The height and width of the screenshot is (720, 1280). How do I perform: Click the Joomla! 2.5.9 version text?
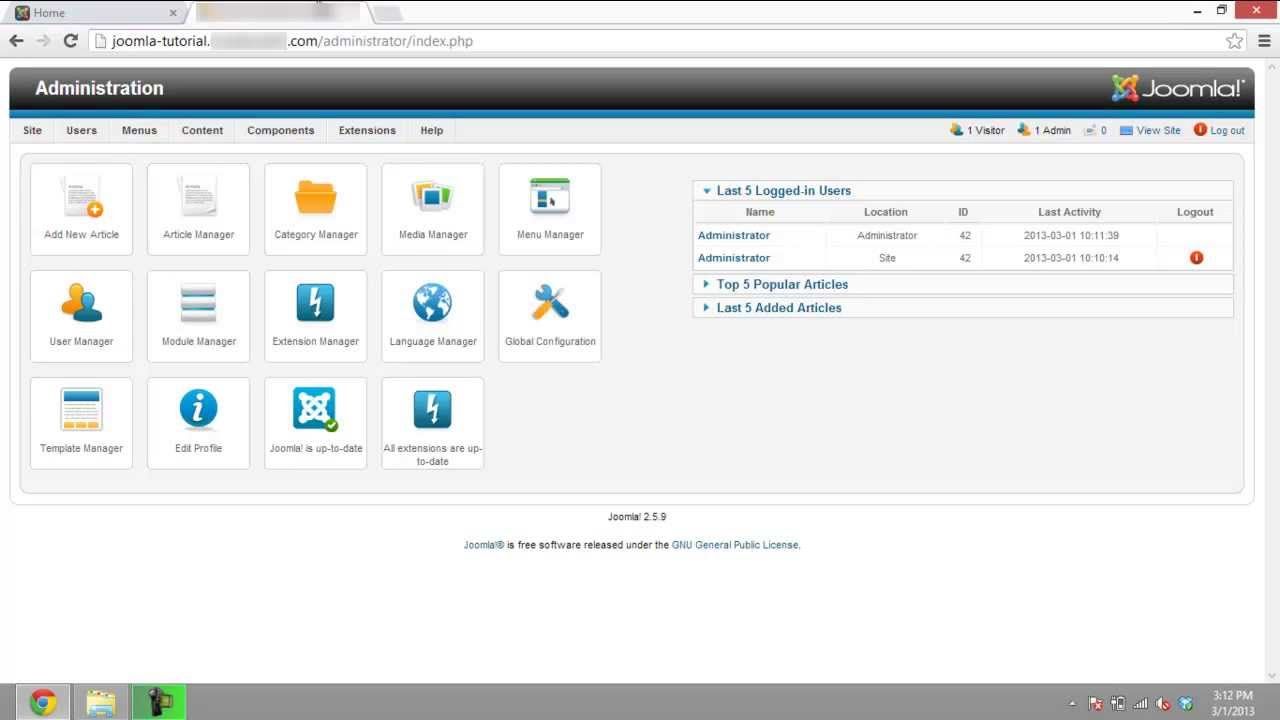point(637,517)
